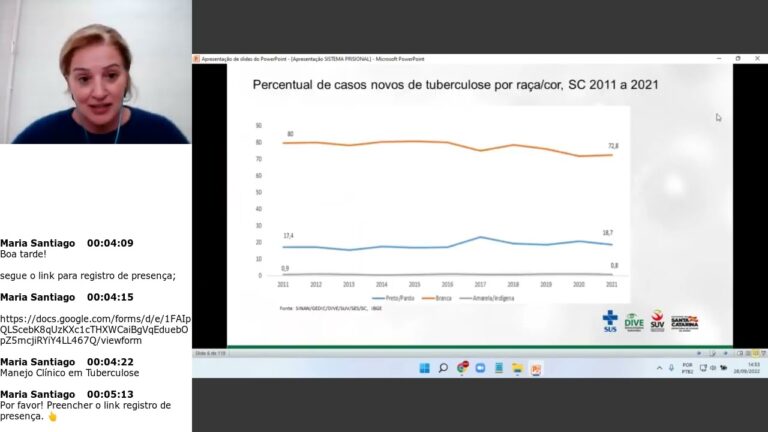Image resolution: width=768 pixels, height=432 pixels.
Task: Click the microphone icon in the system tray
Action: (x=672, y=368)
